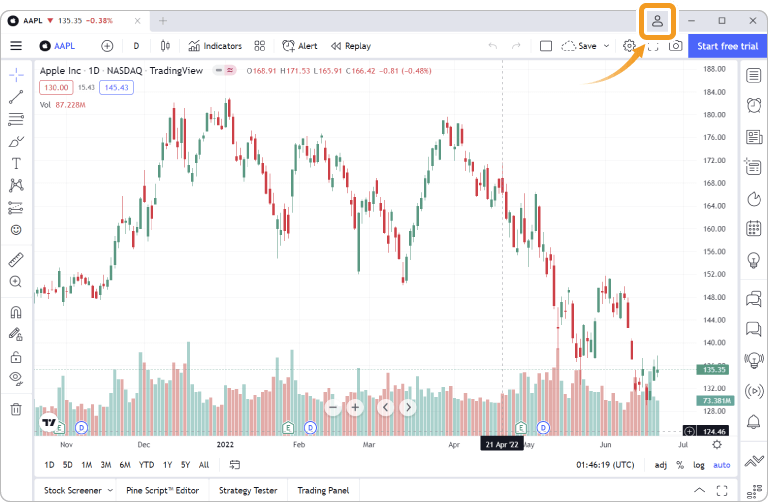Open the Strategy Tester tab
This screenshot has width=768, height=502.
(x=248, y=490)
